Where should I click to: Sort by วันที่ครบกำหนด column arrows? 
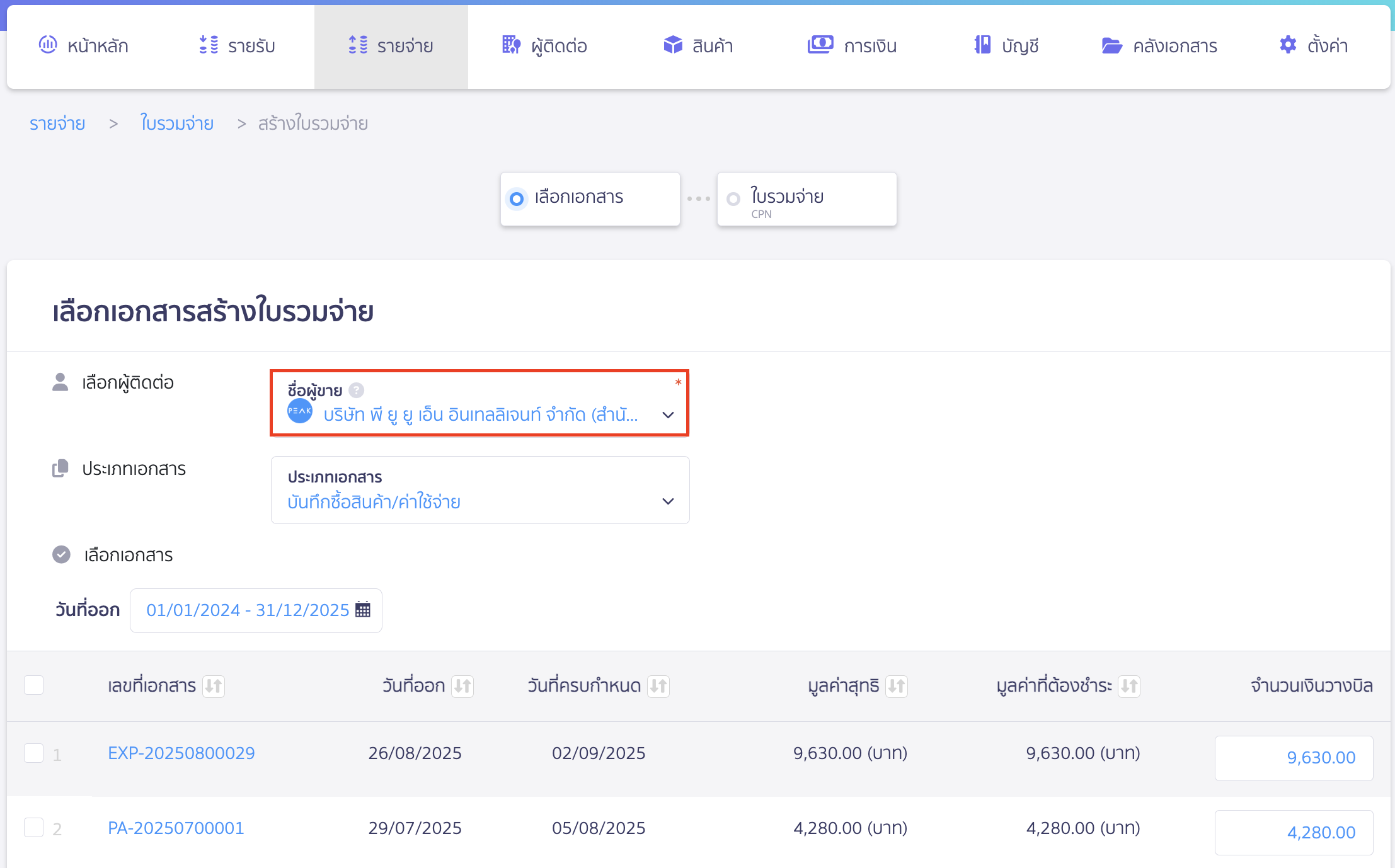tap(658, 685)
